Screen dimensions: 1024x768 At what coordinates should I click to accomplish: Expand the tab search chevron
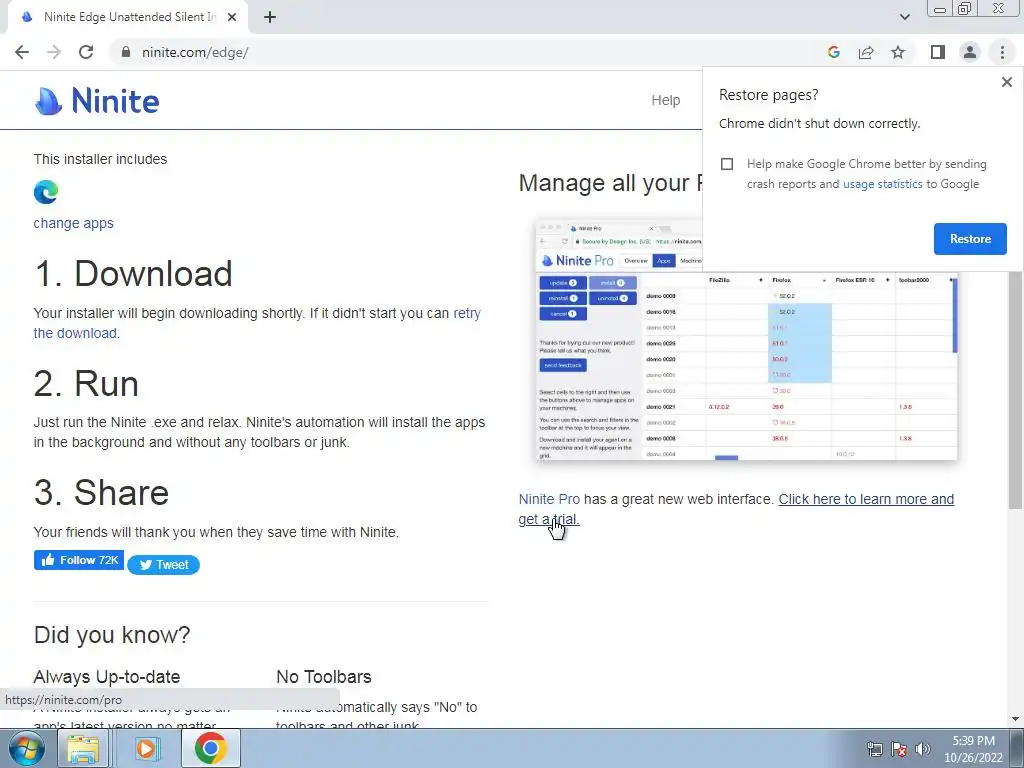[904, 17]
